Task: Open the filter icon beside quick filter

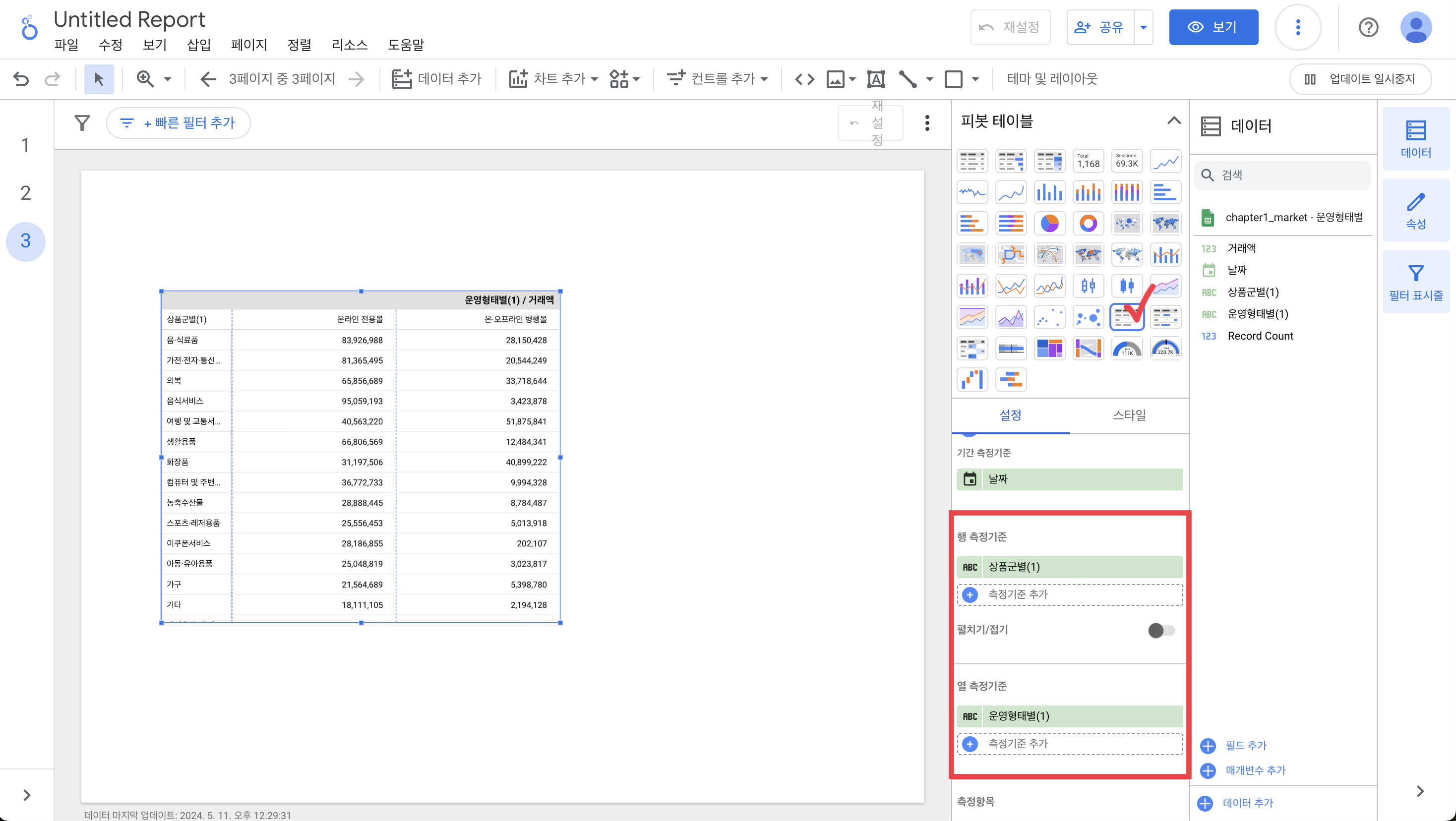Action: 82,122
